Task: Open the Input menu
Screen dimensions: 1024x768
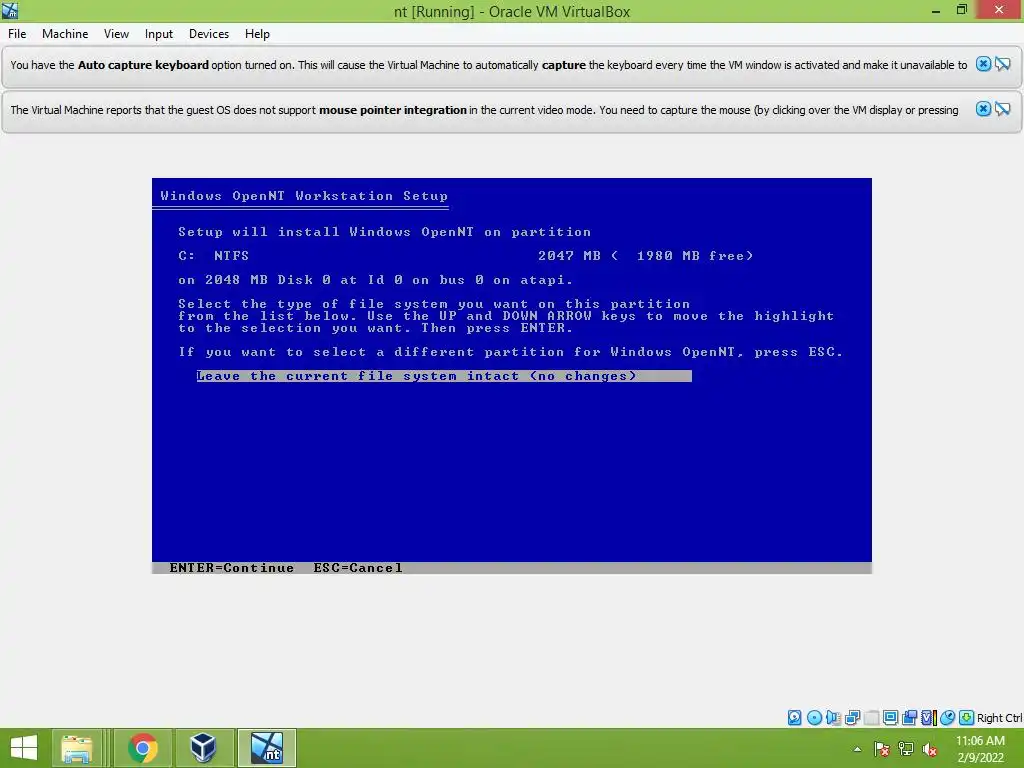Action: (159, 34)
